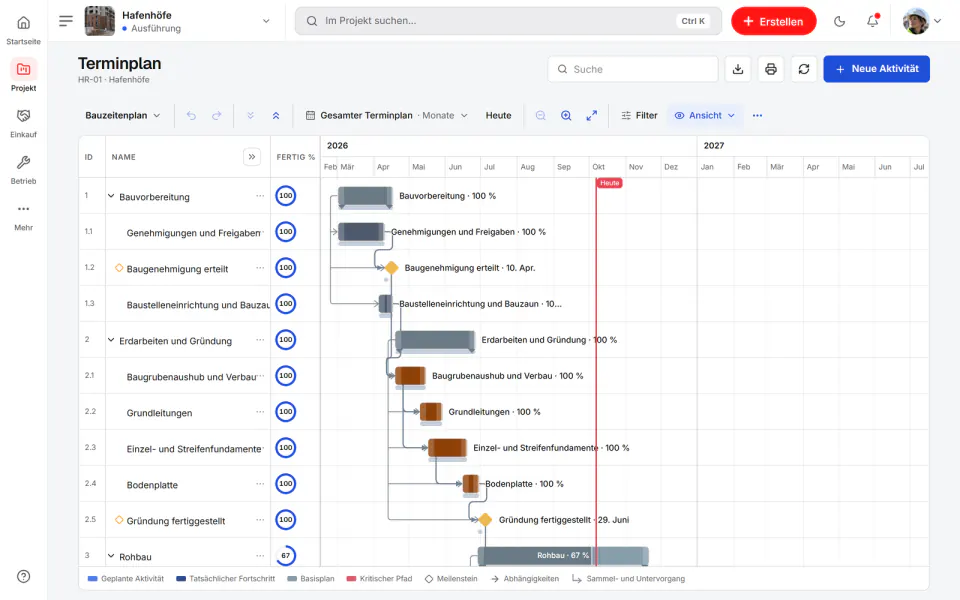Click the Einzel- und Streifenfundamente row name
Screen dimensions: 960x600
click(x=194, y=449)
